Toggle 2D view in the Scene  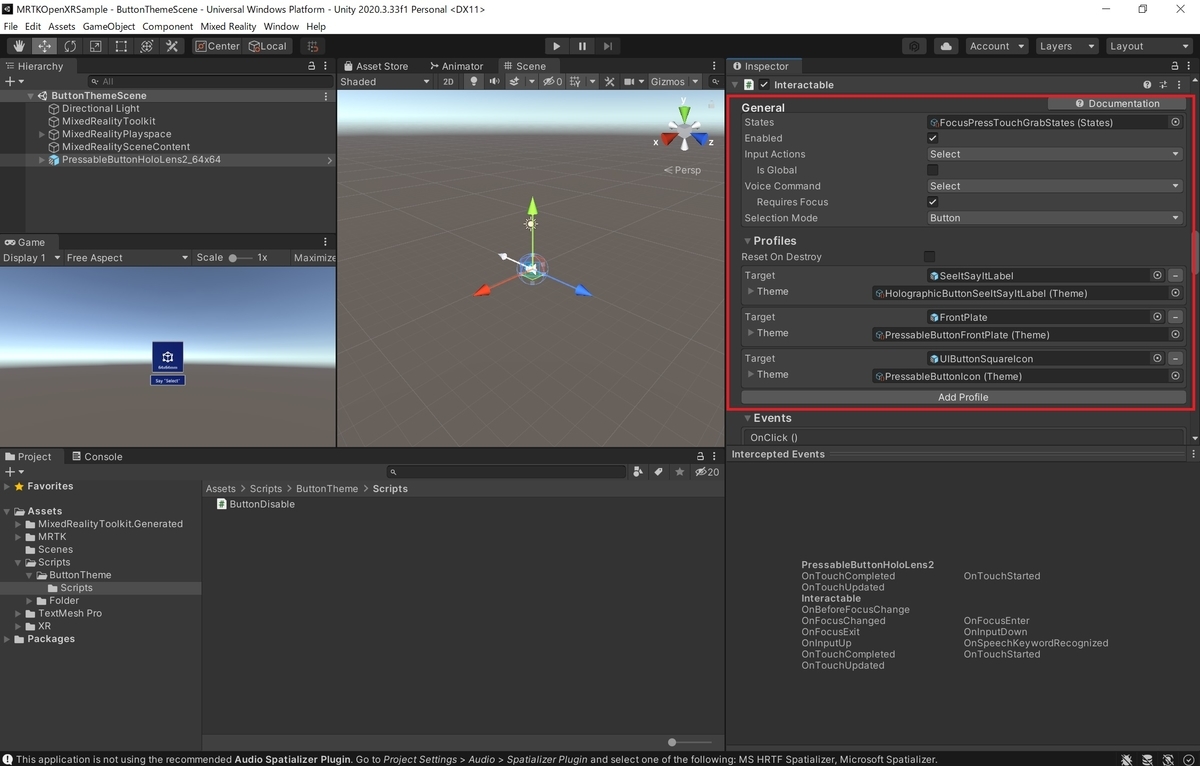point(449,82)
